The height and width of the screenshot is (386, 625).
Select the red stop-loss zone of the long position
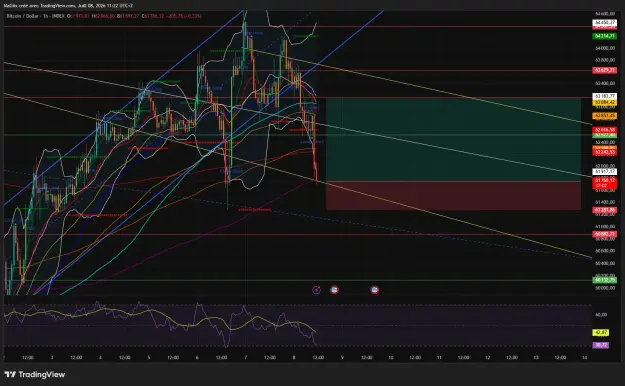point(453,195)
